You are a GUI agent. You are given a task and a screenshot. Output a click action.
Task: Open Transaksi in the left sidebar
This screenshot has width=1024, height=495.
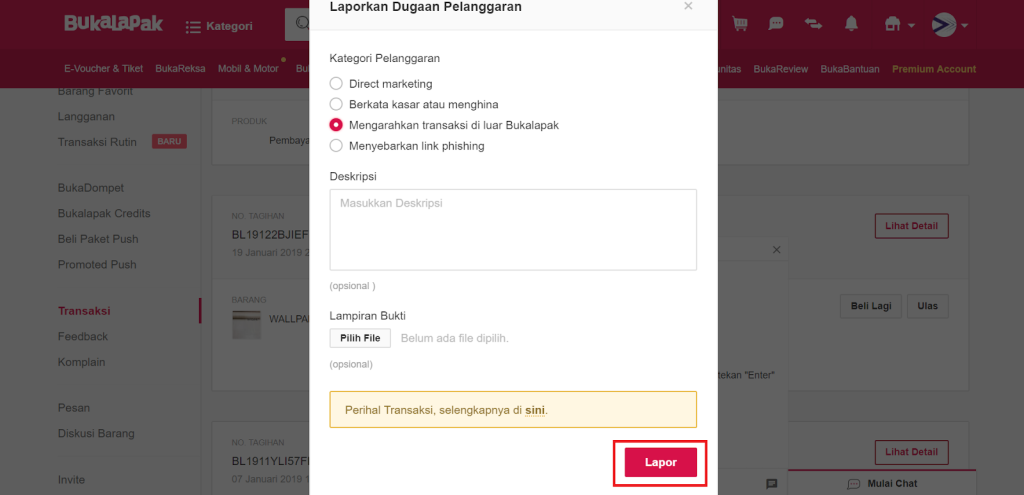84,311
